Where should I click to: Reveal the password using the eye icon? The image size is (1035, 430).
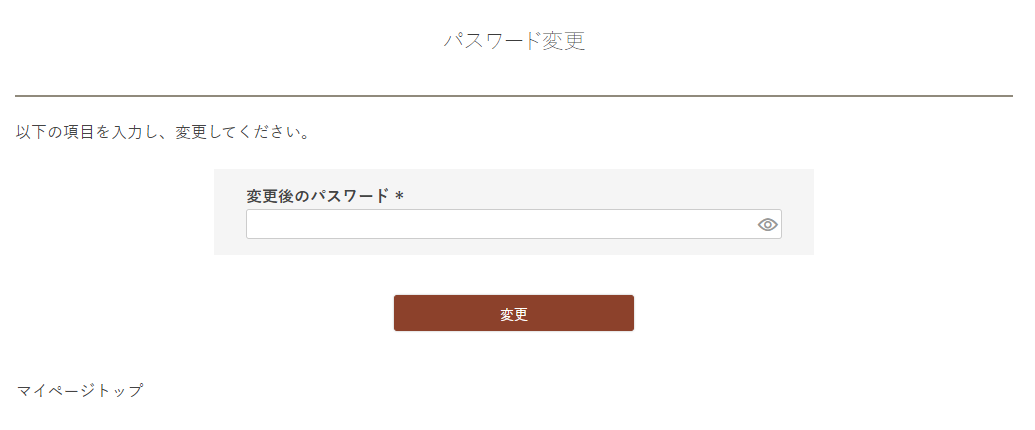767,225
